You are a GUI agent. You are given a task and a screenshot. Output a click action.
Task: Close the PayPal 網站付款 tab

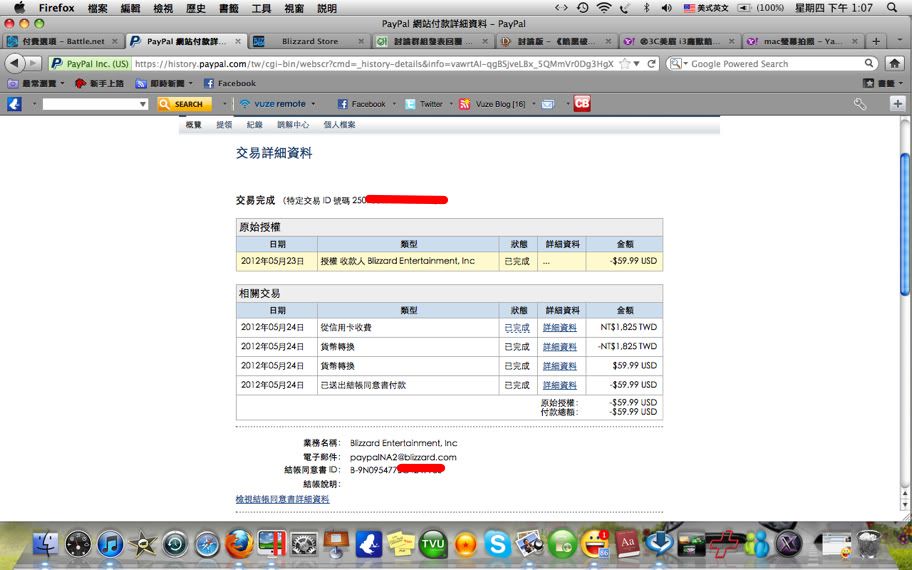pos(237,41)
